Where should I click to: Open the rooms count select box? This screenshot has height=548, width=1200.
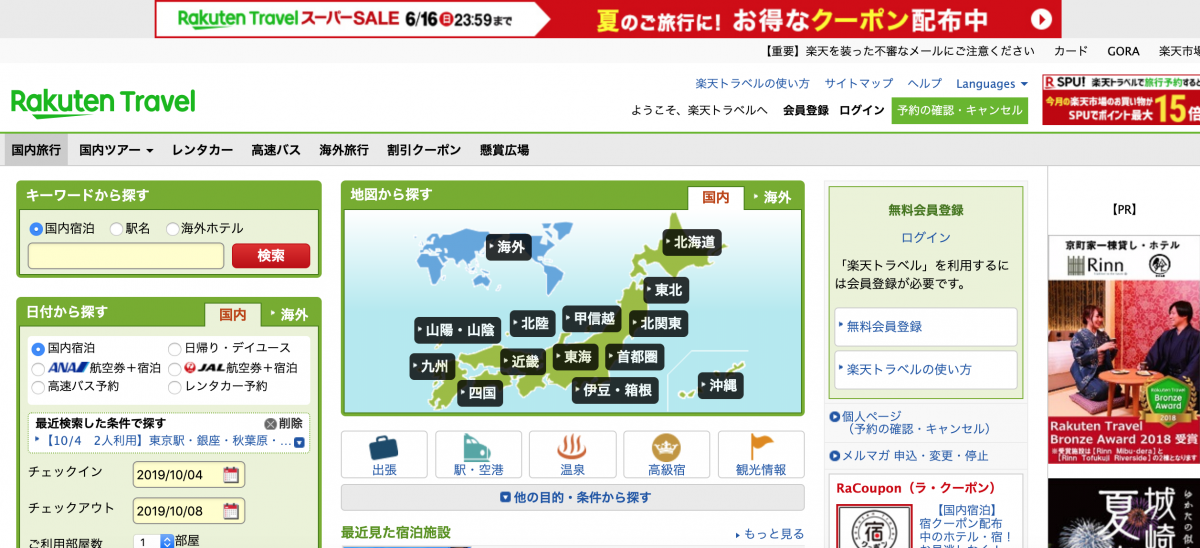[153, 541]
